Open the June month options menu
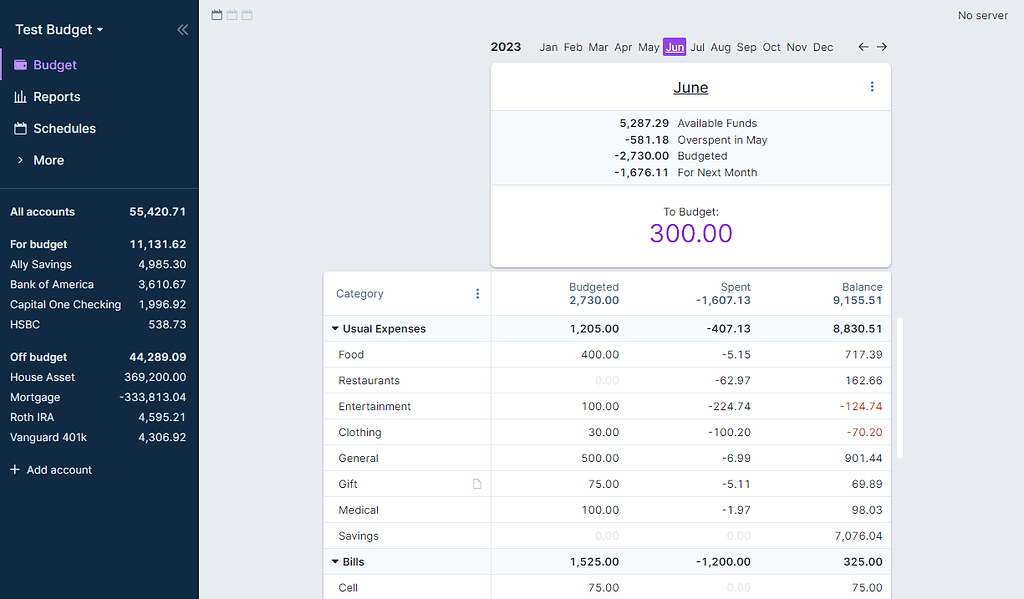 click(872, 86)
